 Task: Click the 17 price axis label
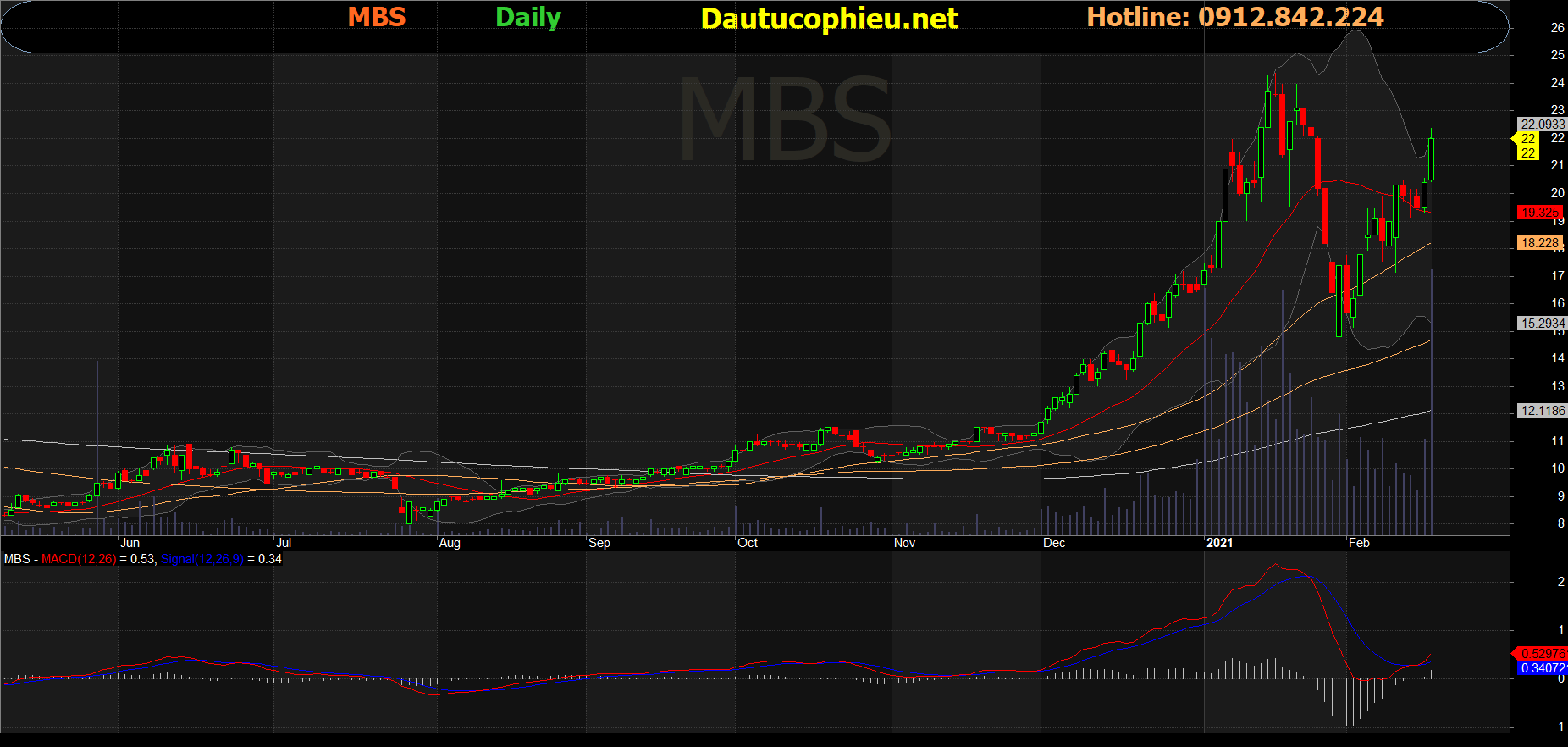(x=1557, y=275)
